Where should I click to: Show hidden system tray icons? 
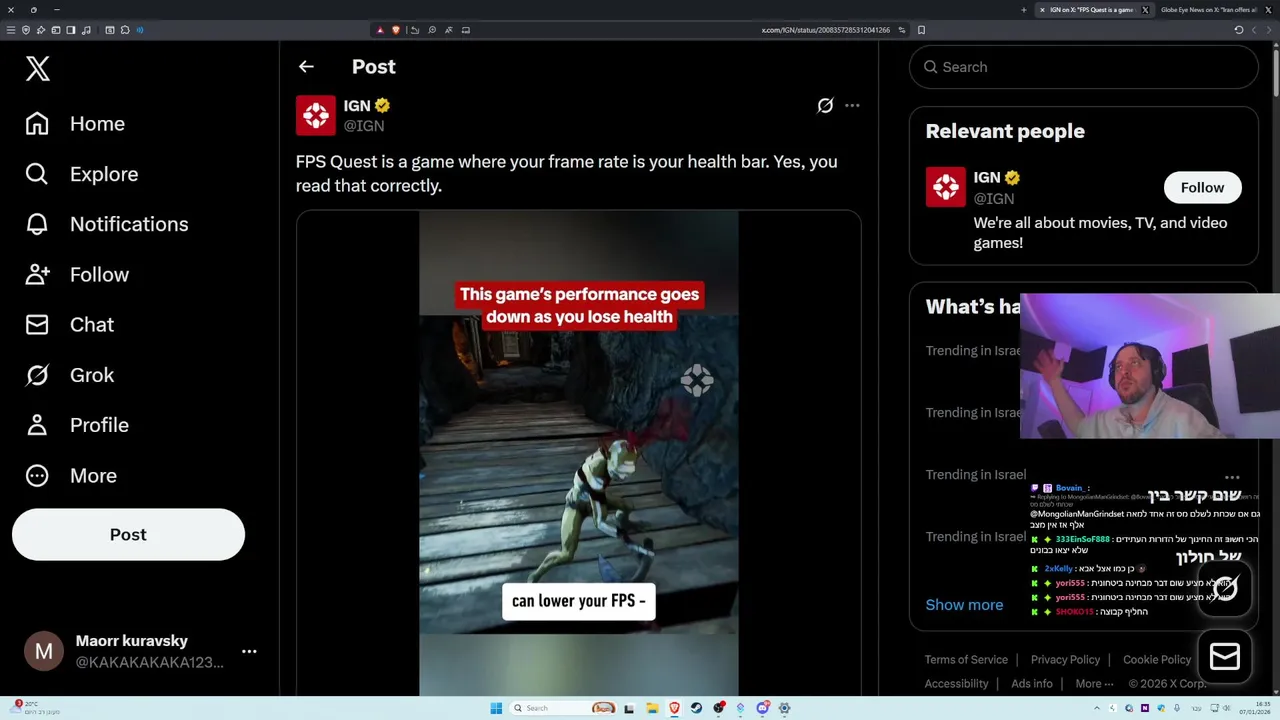1097,708
